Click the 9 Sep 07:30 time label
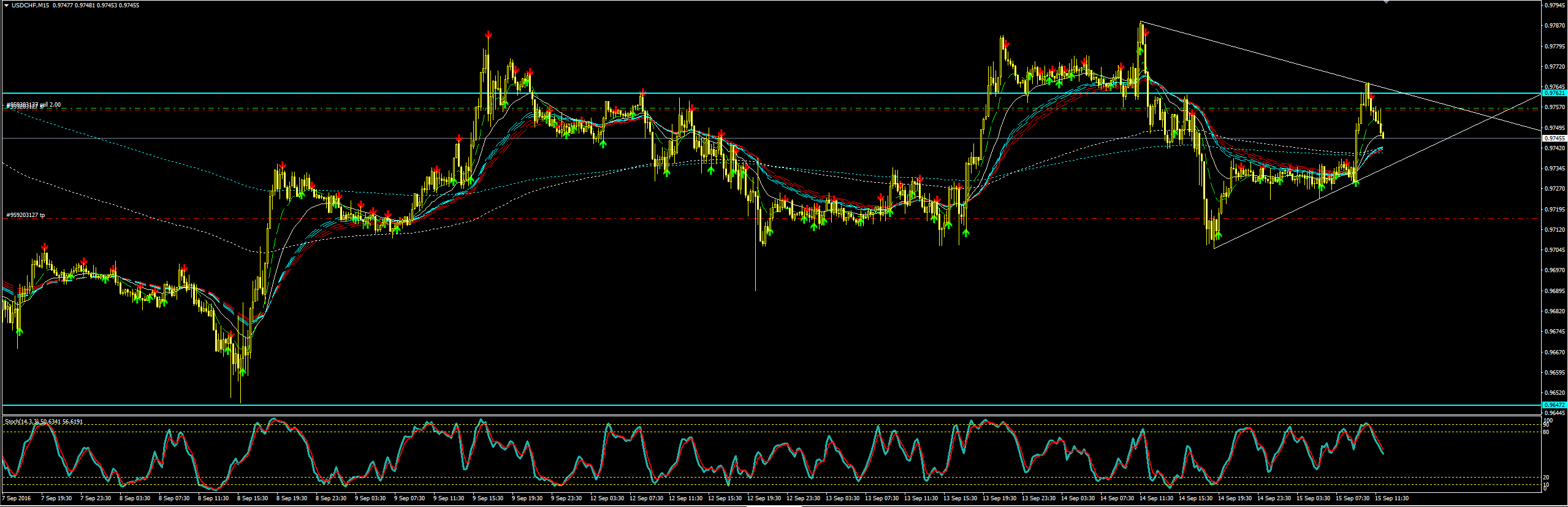The image size is (1568, 507). pyautogui.click(x=409, y=498)
